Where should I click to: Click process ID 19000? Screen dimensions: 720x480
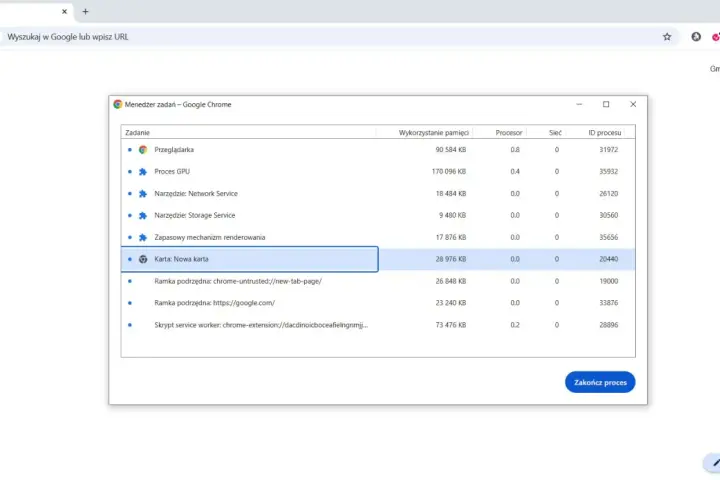(x=608, y=281)
